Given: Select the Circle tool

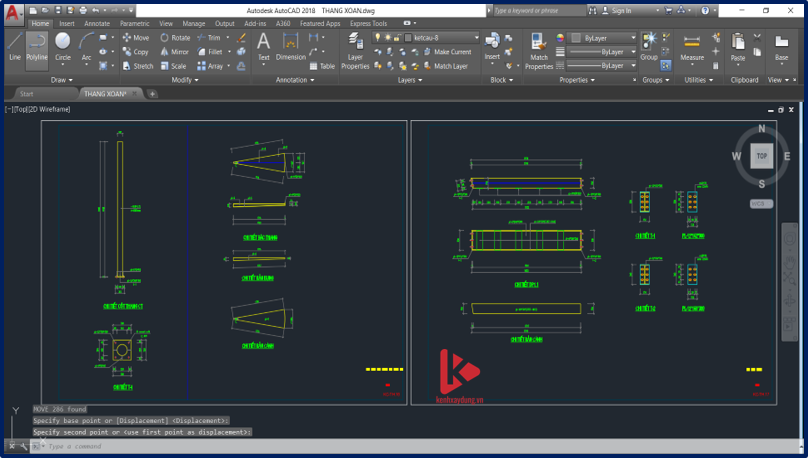Looking at the screenshot, I should pyautogui.click(x=63, y=47).
